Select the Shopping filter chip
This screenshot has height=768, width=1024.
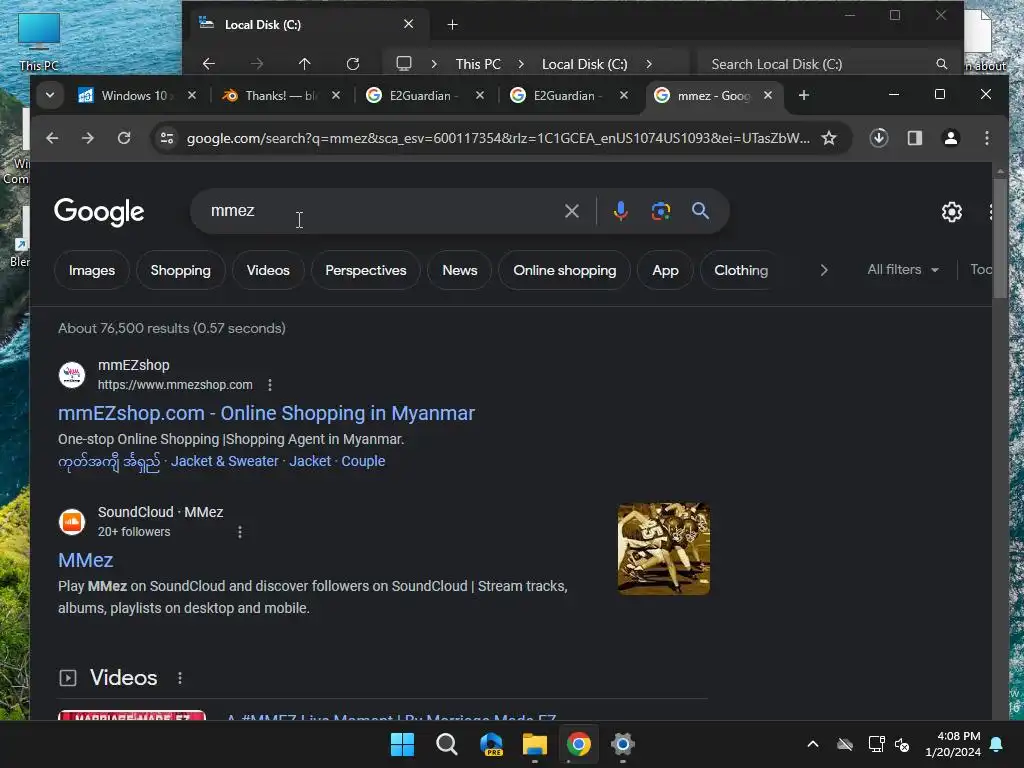point(180,270)
